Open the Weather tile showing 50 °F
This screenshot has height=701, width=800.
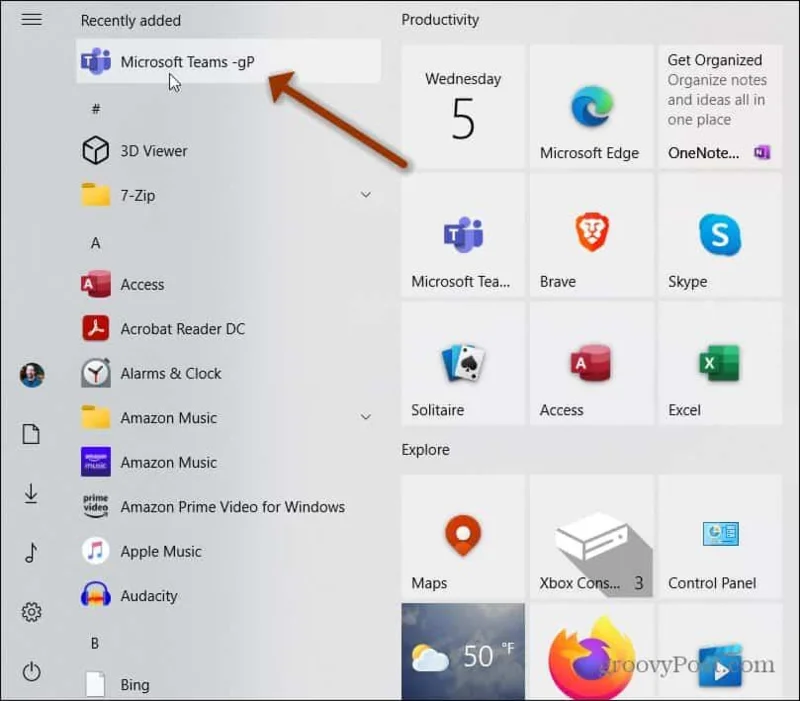click(463, 652)
